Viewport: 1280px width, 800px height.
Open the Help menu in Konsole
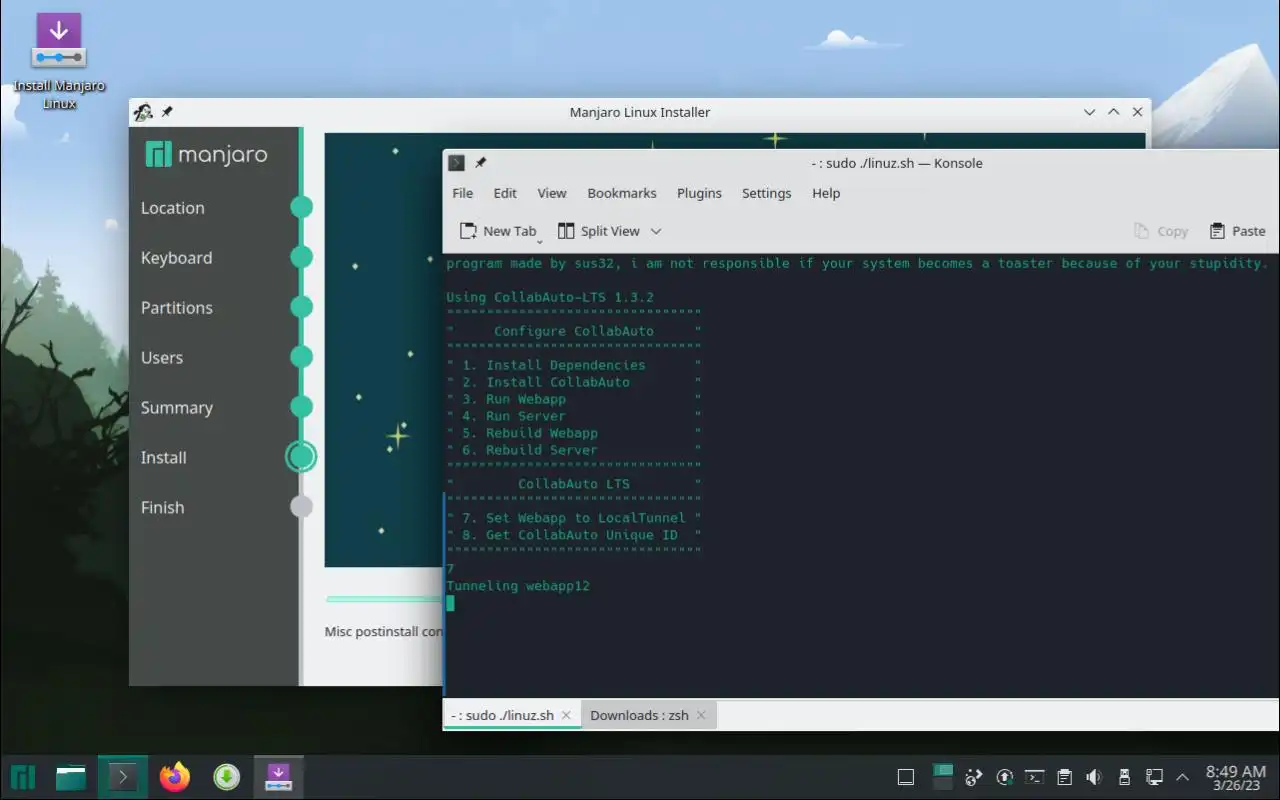point(826,193)
